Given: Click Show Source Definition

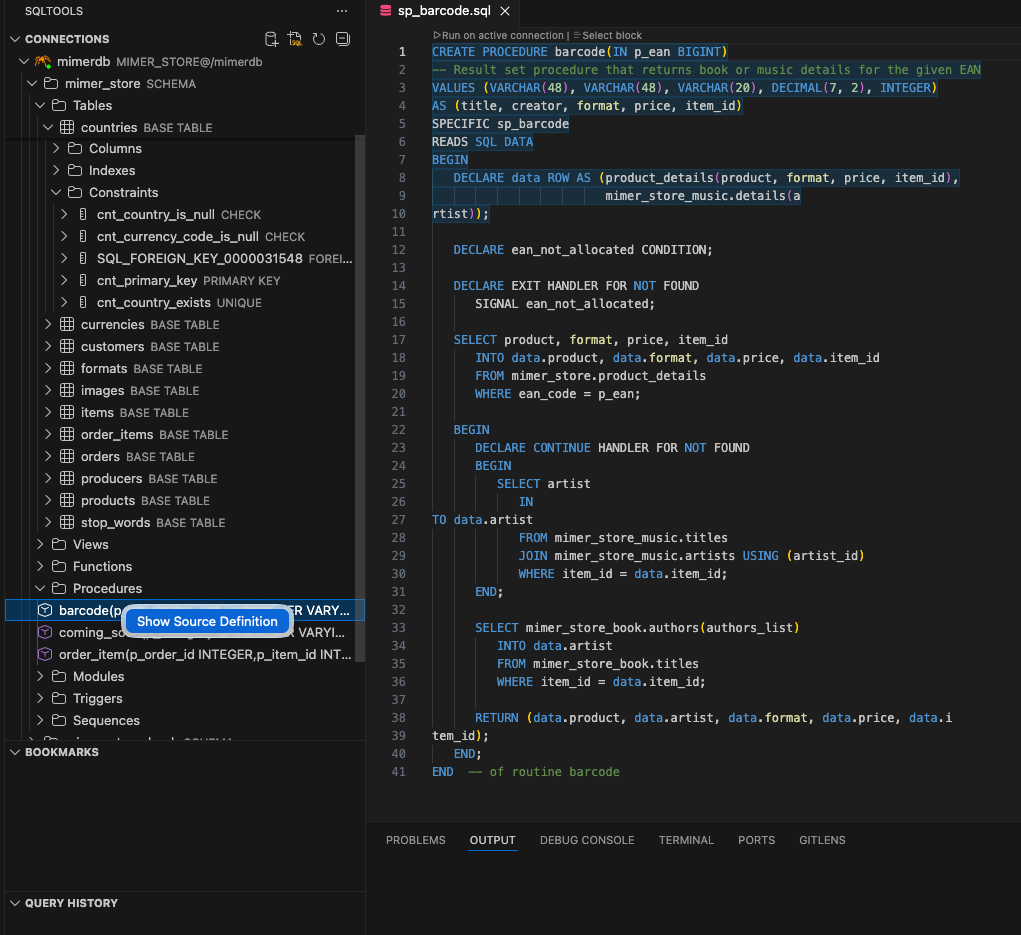Looking at the screenshot, I should point(207,621).
